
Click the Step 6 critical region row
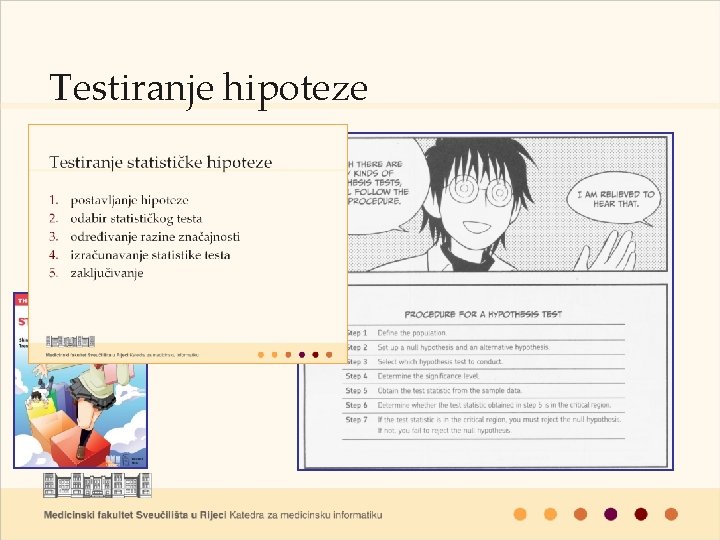[485, 405]
